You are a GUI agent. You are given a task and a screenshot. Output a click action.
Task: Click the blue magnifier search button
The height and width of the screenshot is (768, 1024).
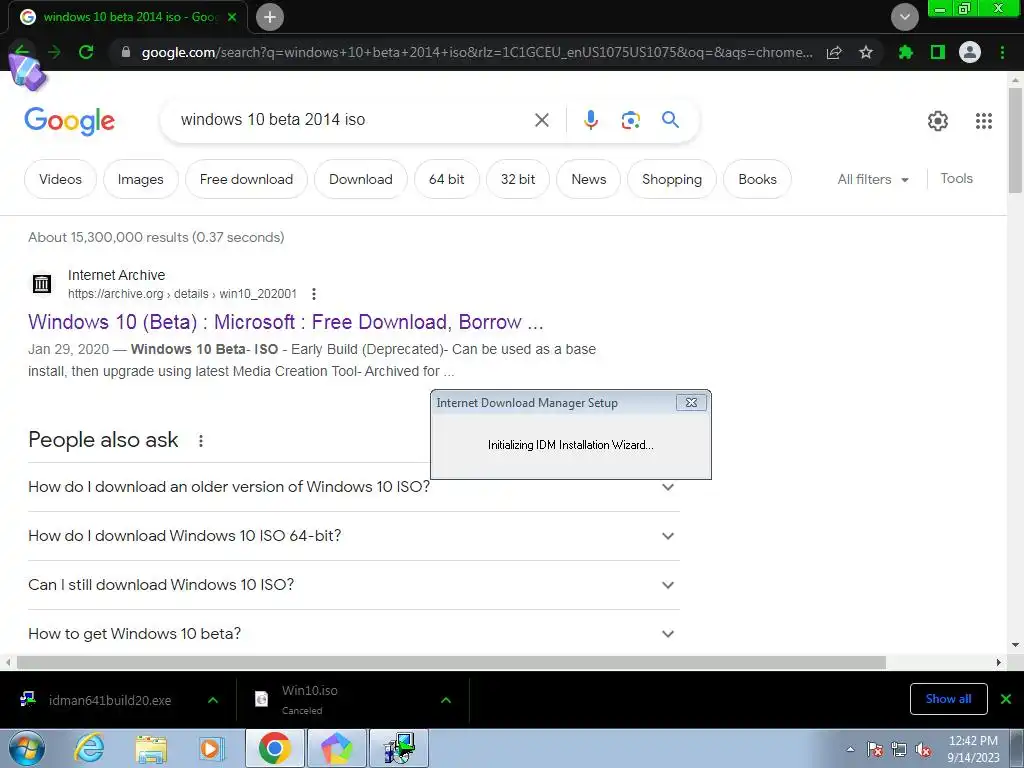tap(670, 120)
